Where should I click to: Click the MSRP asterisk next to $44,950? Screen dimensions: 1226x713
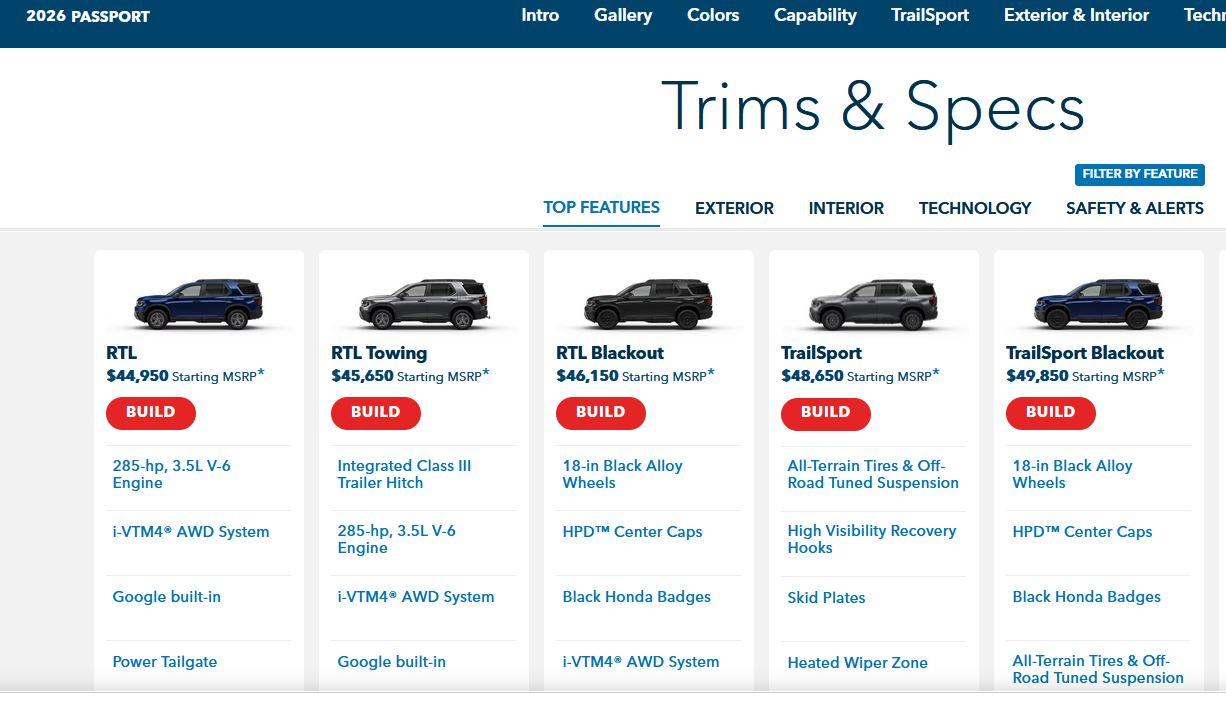pos(261,374)
